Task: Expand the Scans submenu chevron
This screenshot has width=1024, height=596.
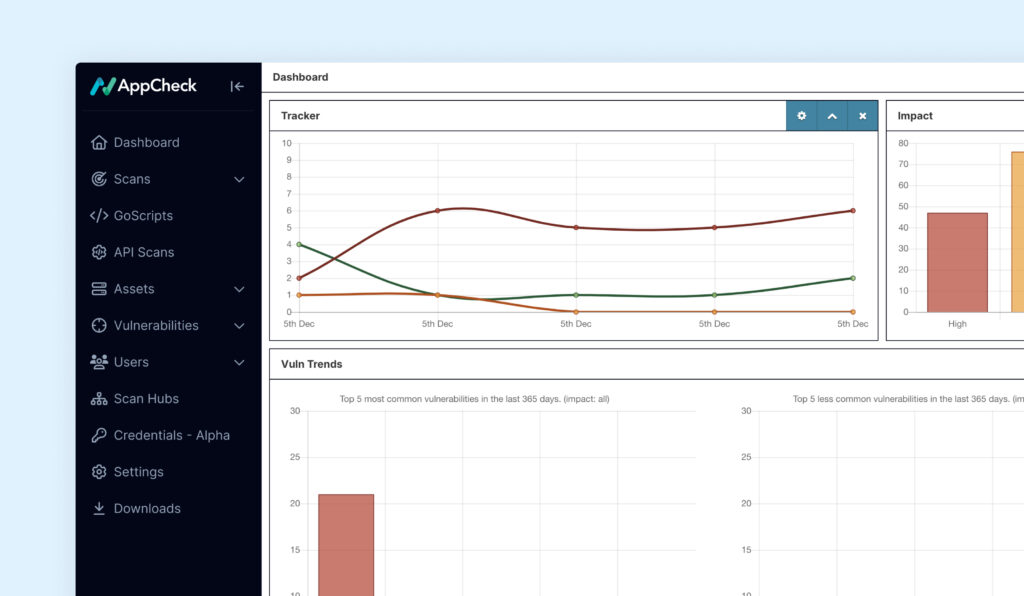Action: 239,179
